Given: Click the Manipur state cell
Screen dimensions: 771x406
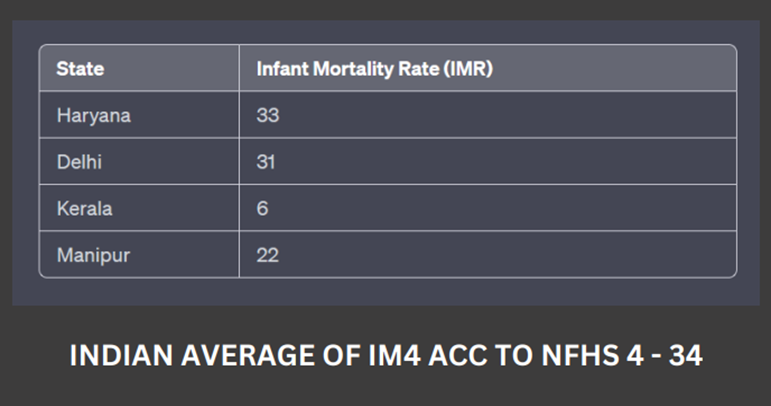Looking at the screenshot, I should click(93, 255).
